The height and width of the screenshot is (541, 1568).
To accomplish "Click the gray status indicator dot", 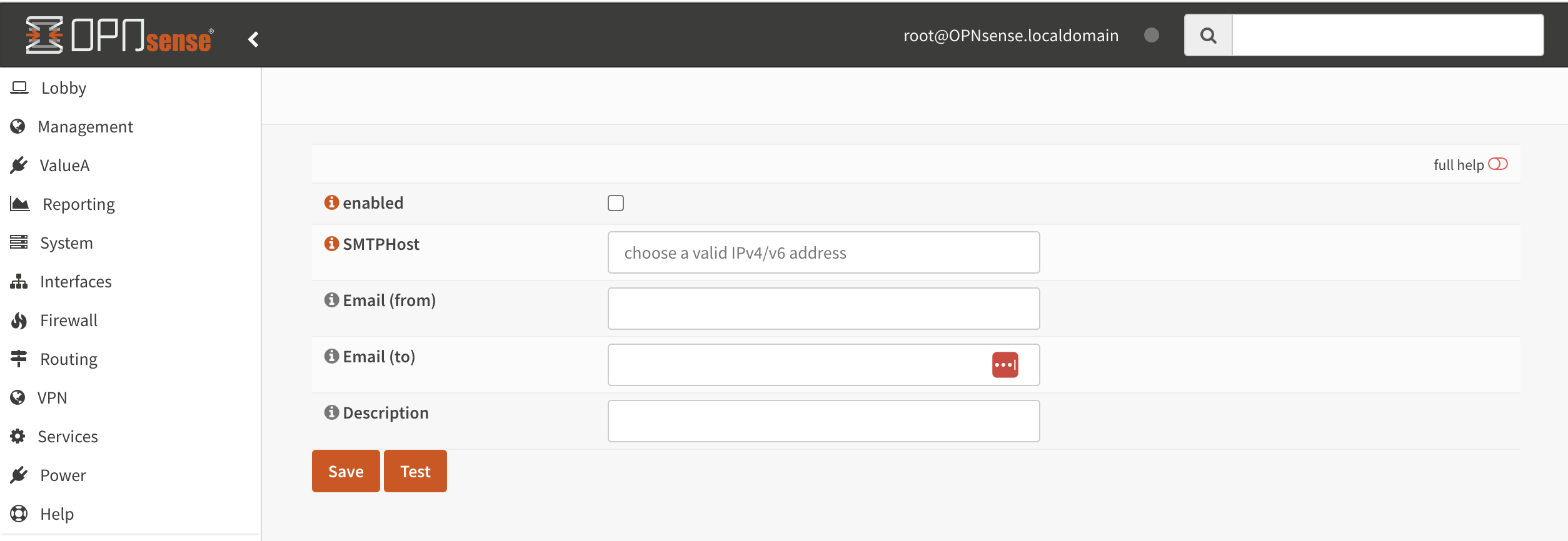I will [x=1151, y=35].
